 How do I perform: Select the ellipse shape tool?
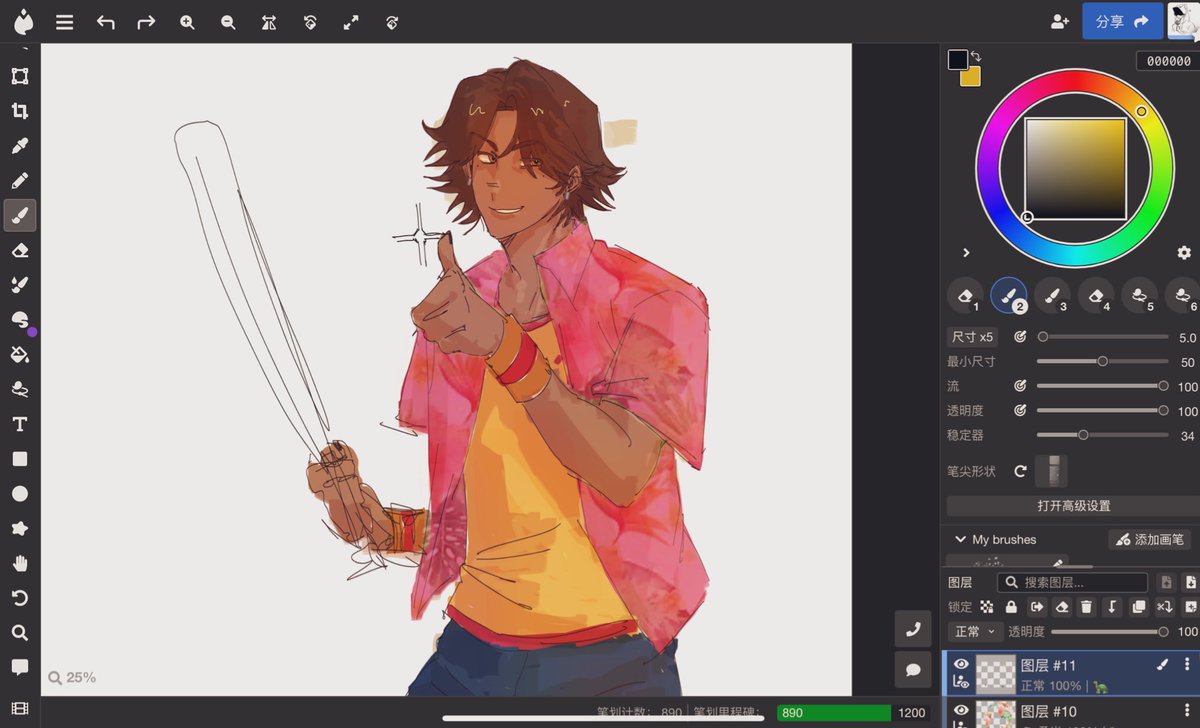(x=19, y=494)
